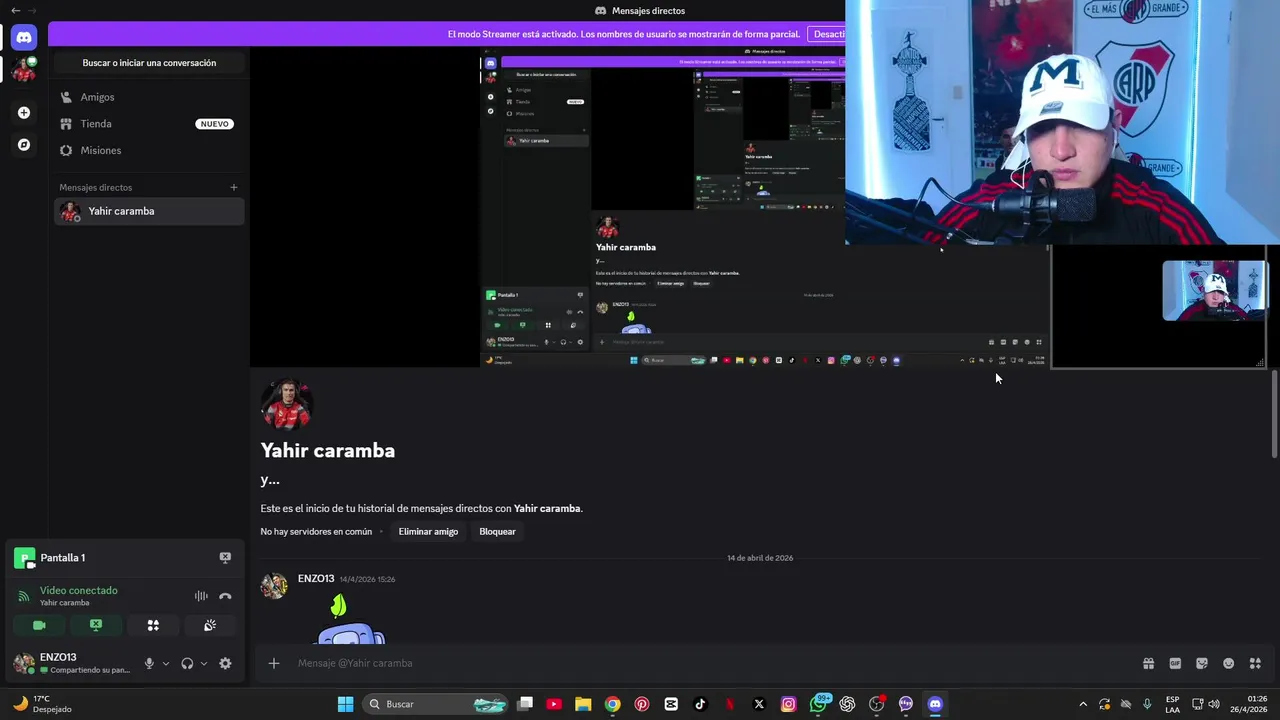Open GIF picker
Image resolution: width=1280 pixels, height=720 pixels.
click(x=1175, y=663)
